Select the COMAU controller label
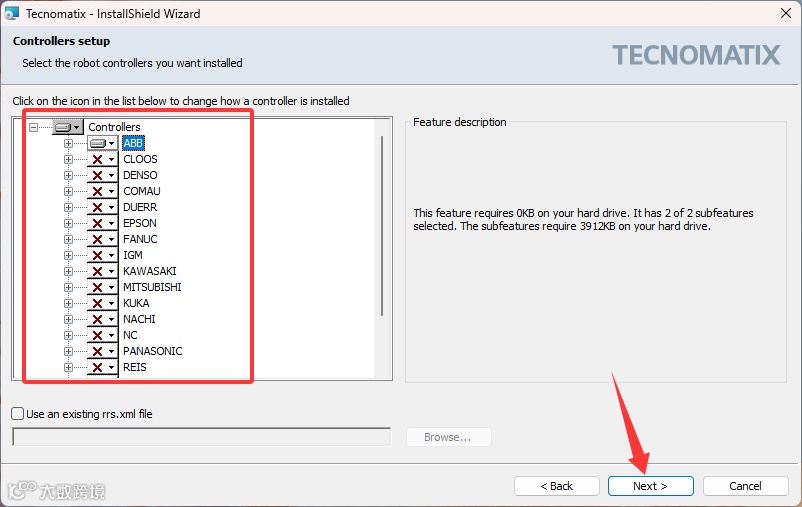 pos(142,191)
